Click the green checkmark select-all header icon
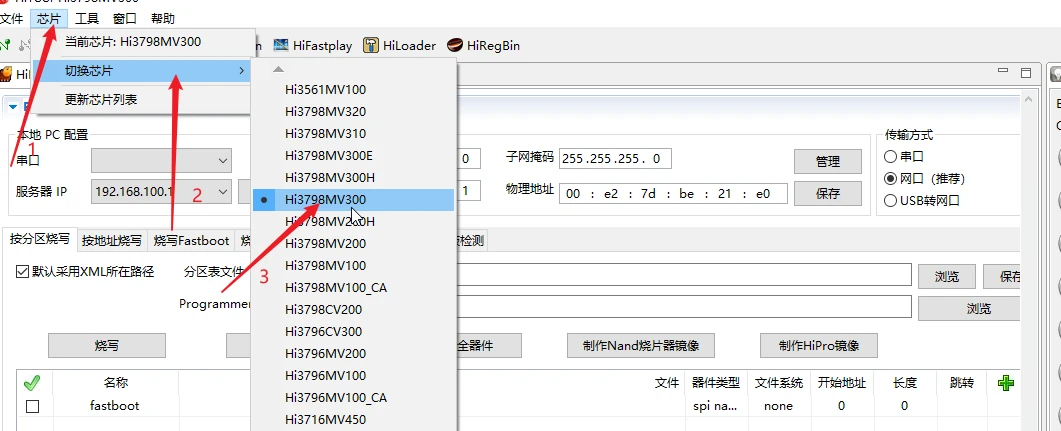The width and height of the screenshot is (1061, 431). [31, 384]
